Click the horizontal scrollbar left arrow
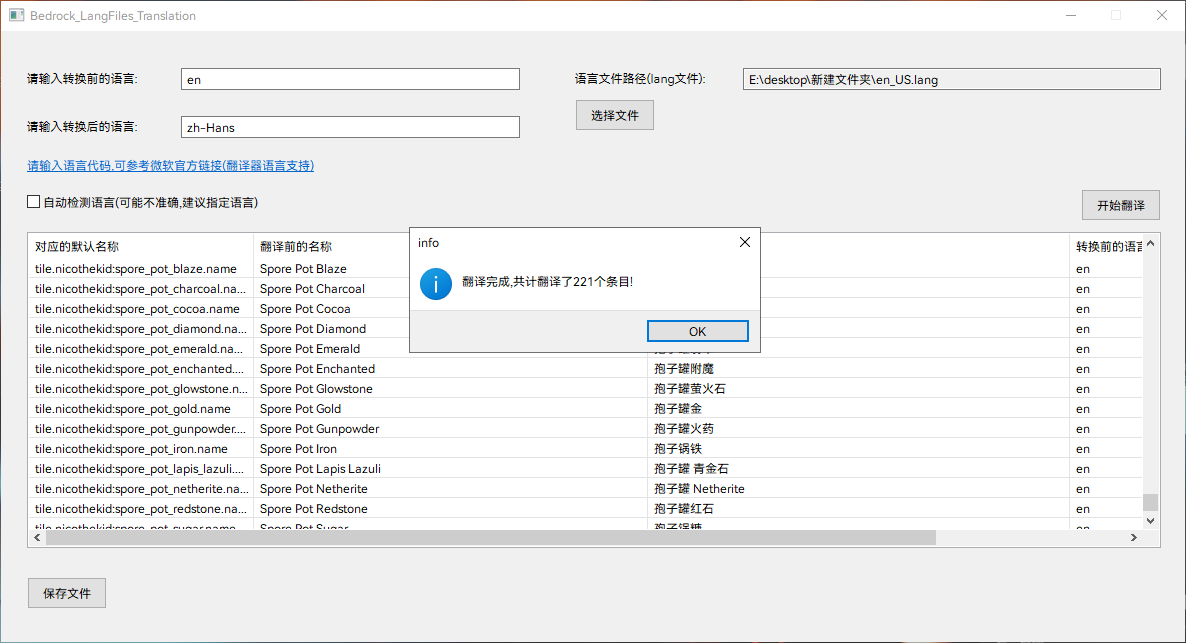This screenshot has width=1186, height=643. click(37, 538)
